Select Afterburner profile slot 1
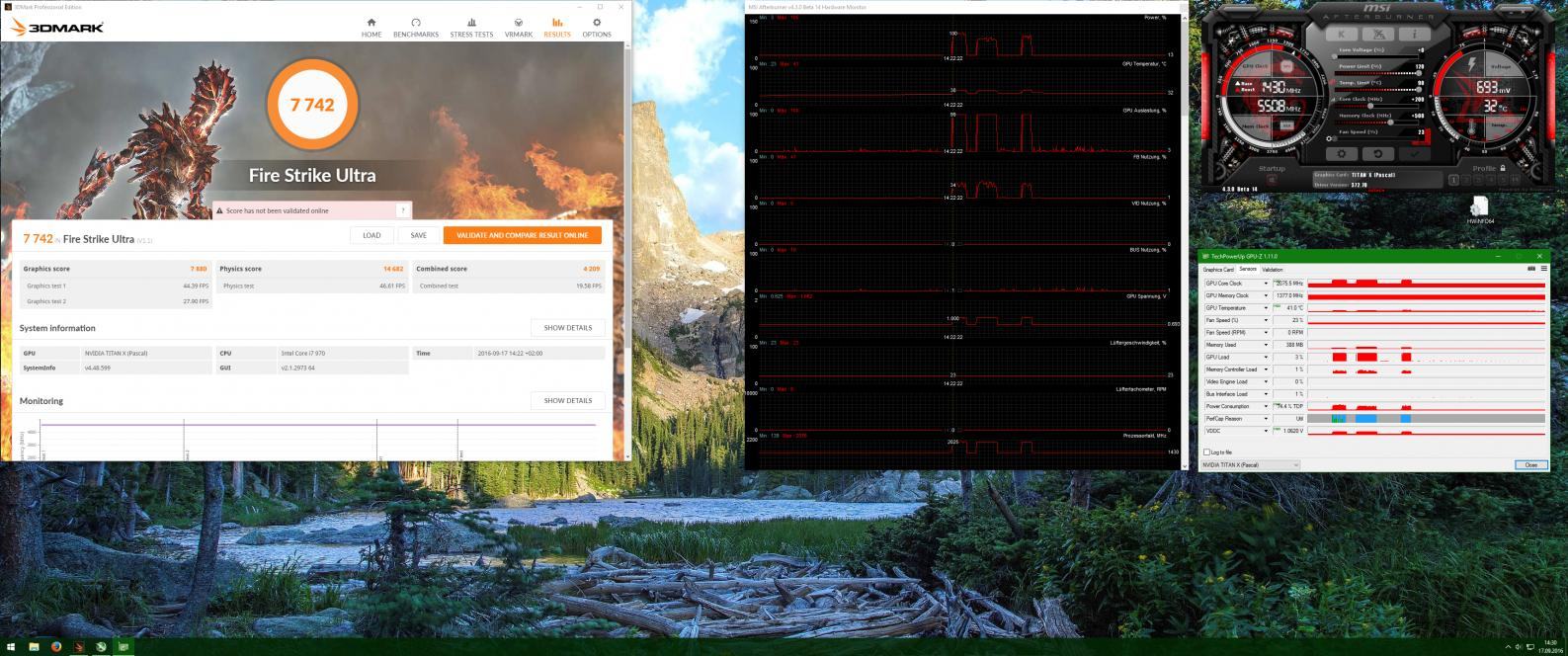The width and height of the screenshot is (1568, 656). coord(1453,180)
